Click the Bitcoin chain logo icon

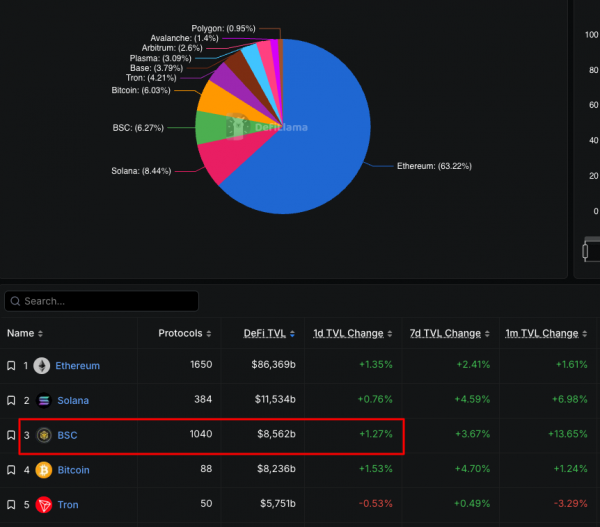[42, 470]
